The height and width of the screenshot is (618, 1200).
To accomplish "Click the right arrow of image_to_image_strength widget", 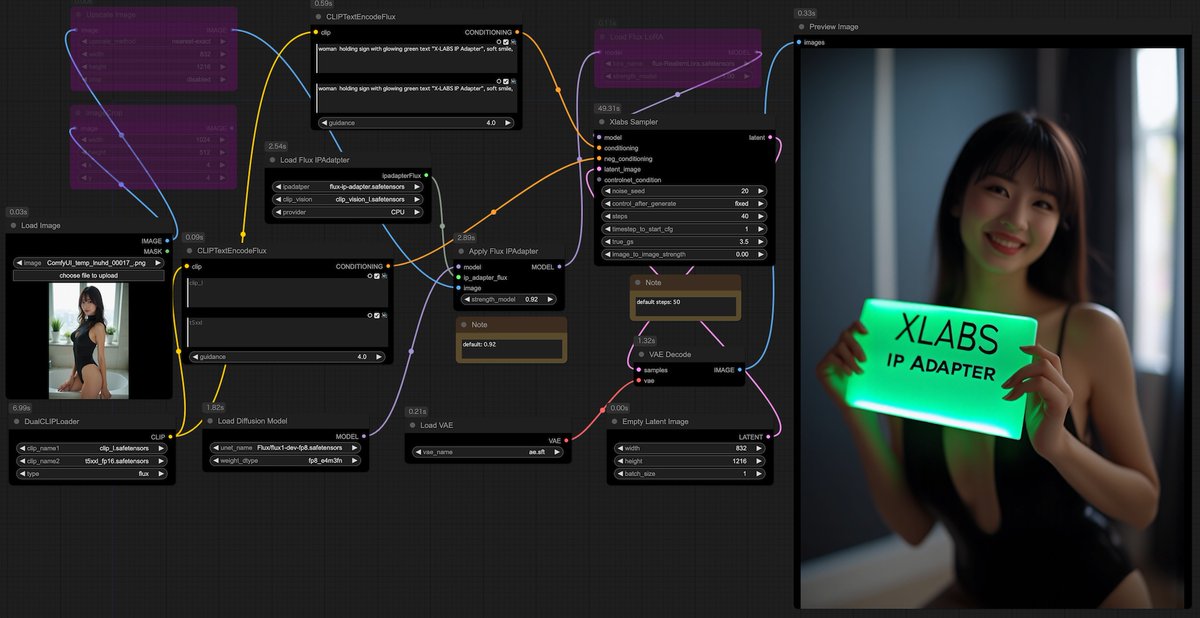I will coord(762,255).
